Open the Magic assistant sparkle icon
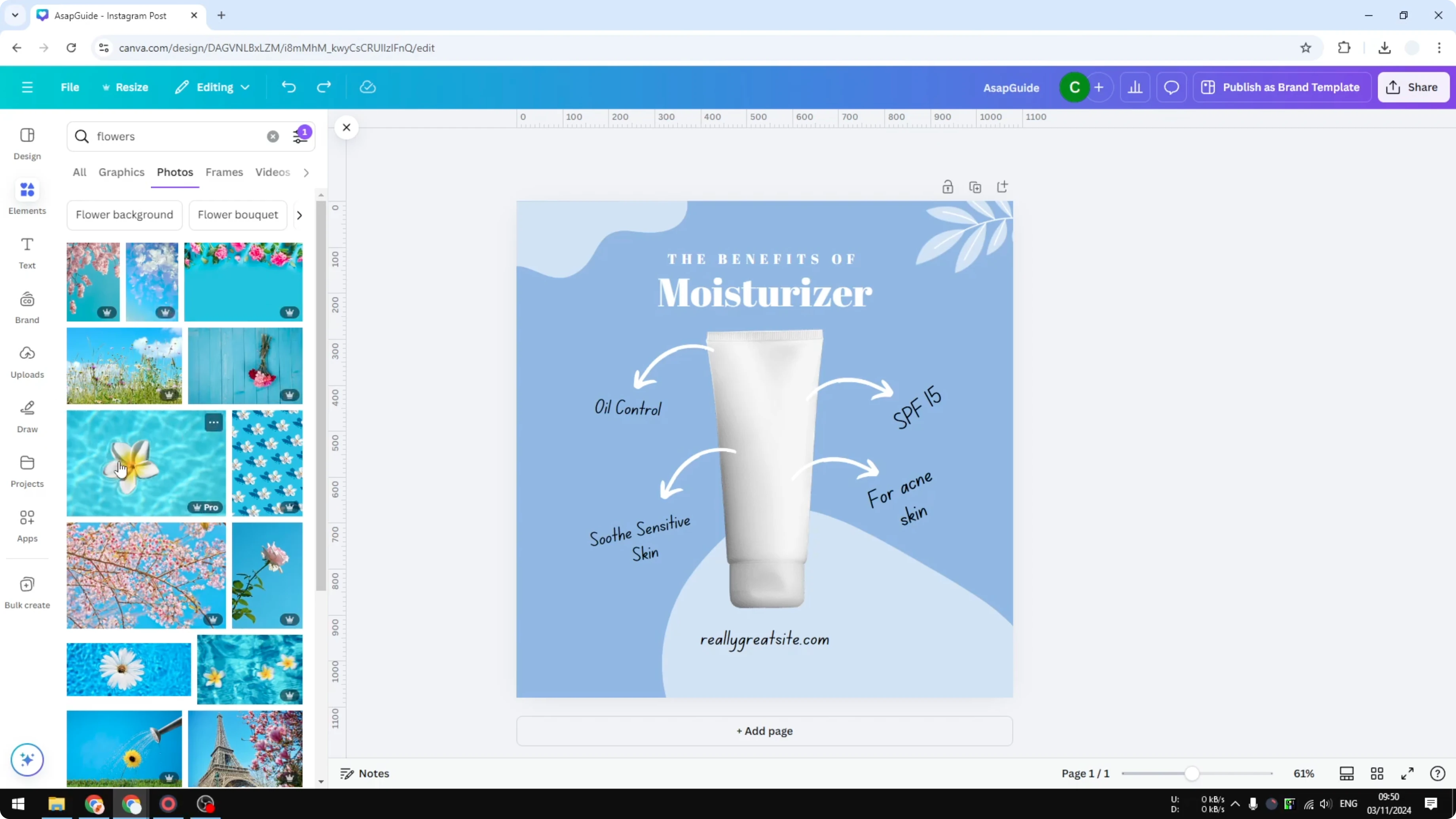This screenshot has width=1456, height=819. click(27, 760)
